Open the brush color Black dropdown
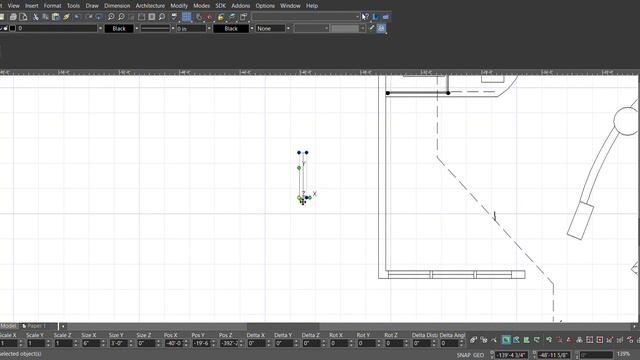 coord(252,29)
